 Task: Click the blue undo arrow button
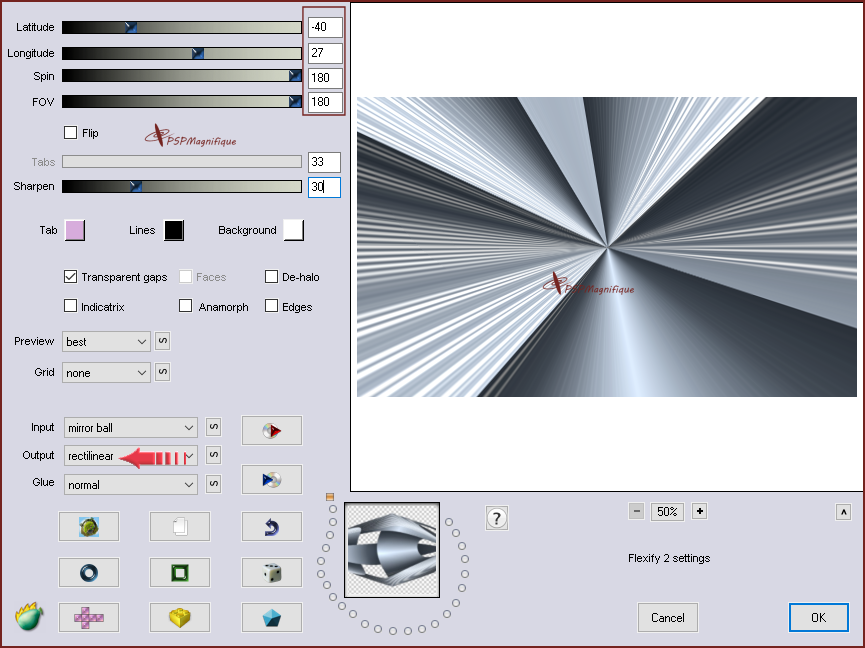pos(271,526)
